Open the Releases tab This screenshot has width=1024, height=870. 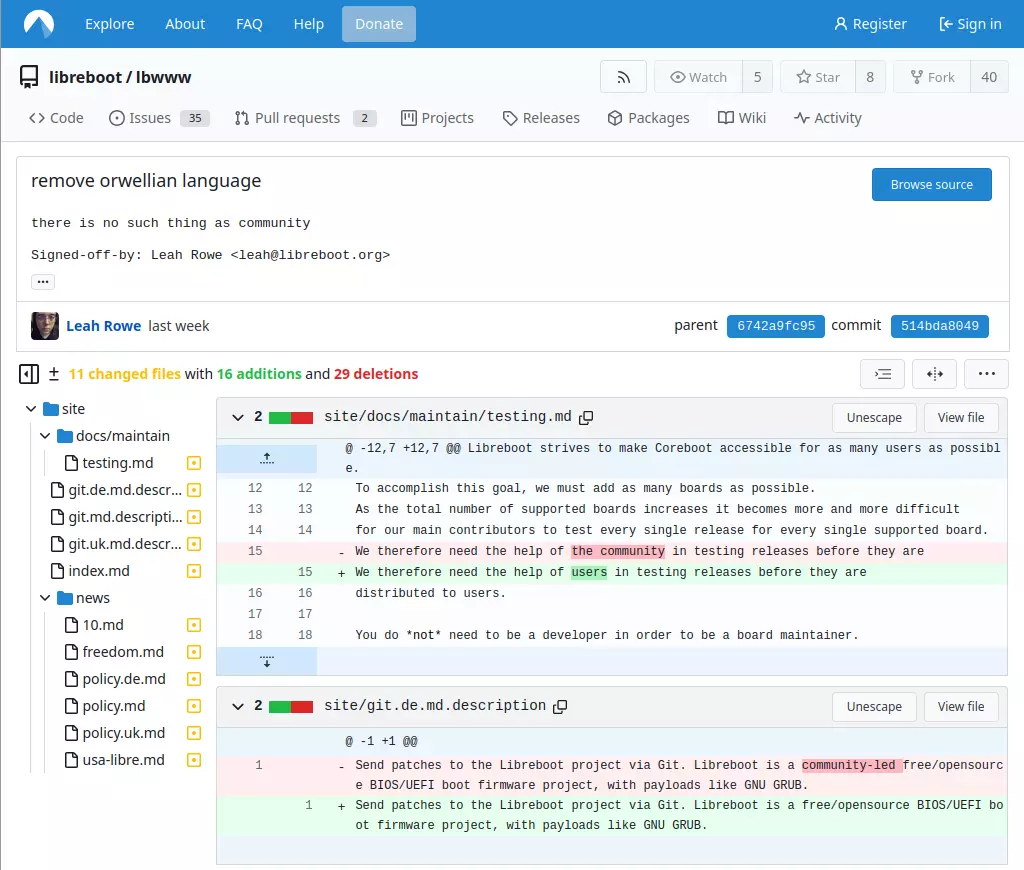541,118
